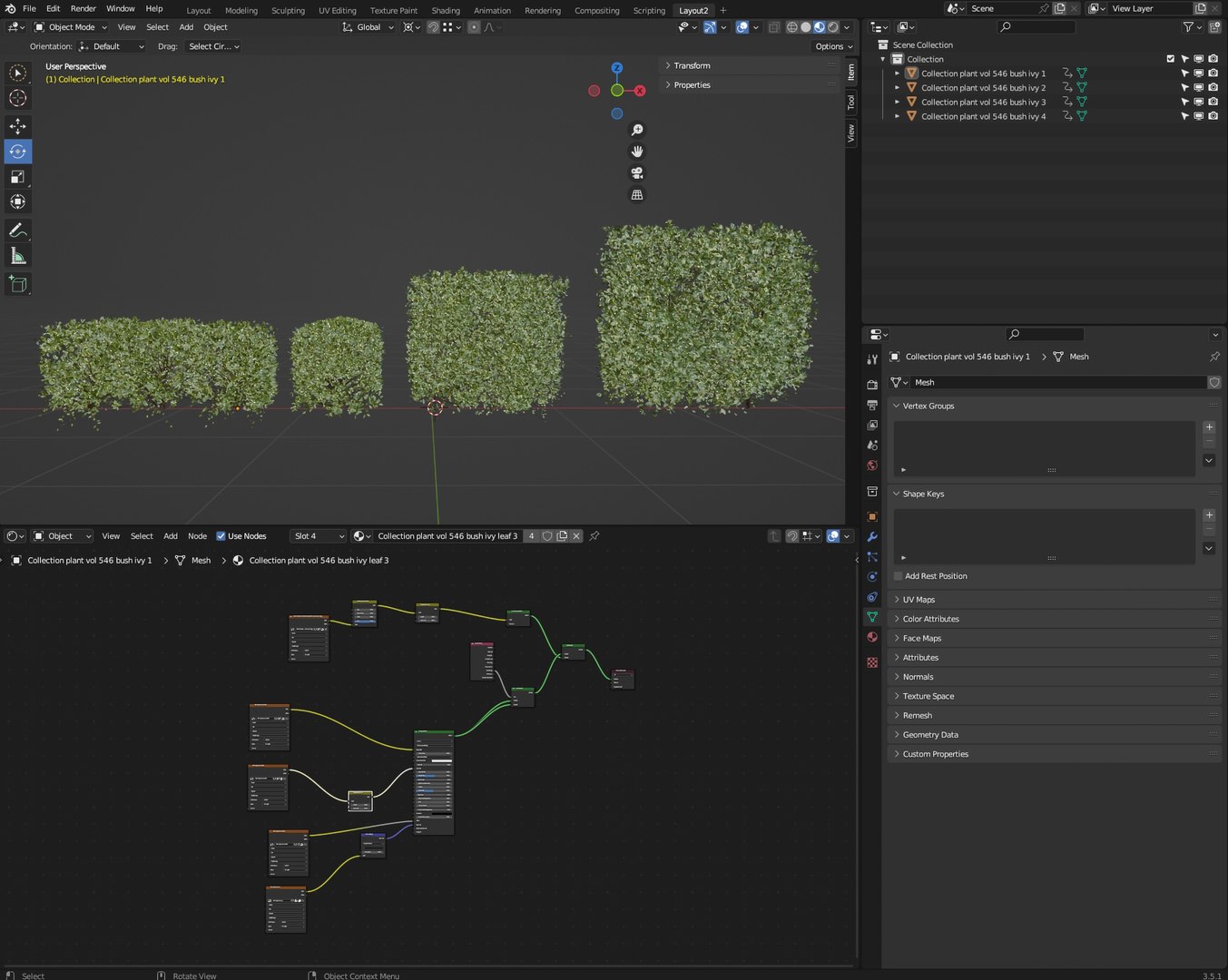Click the blue Z axis gizmo ball
Viewport: 1228px width, 980px height.
click(617, 68)
